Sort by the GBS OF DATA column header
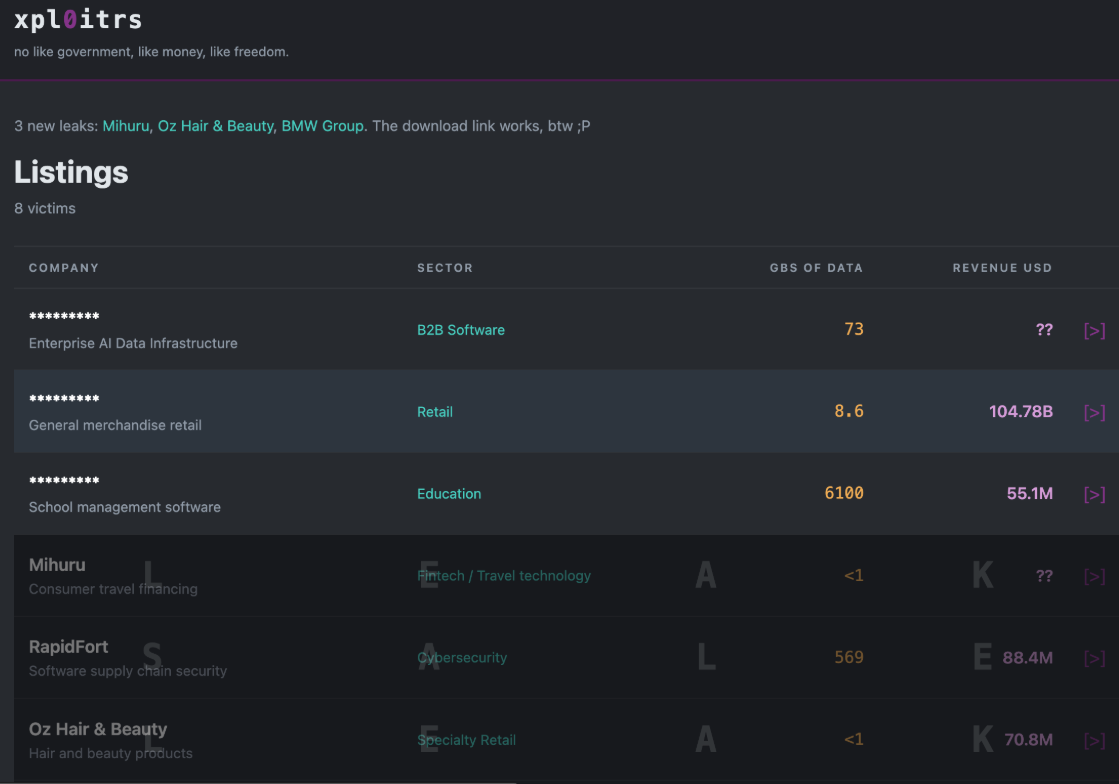This screenshot has width=1119, height=784. pyautogui.click(x=816, y=268)
